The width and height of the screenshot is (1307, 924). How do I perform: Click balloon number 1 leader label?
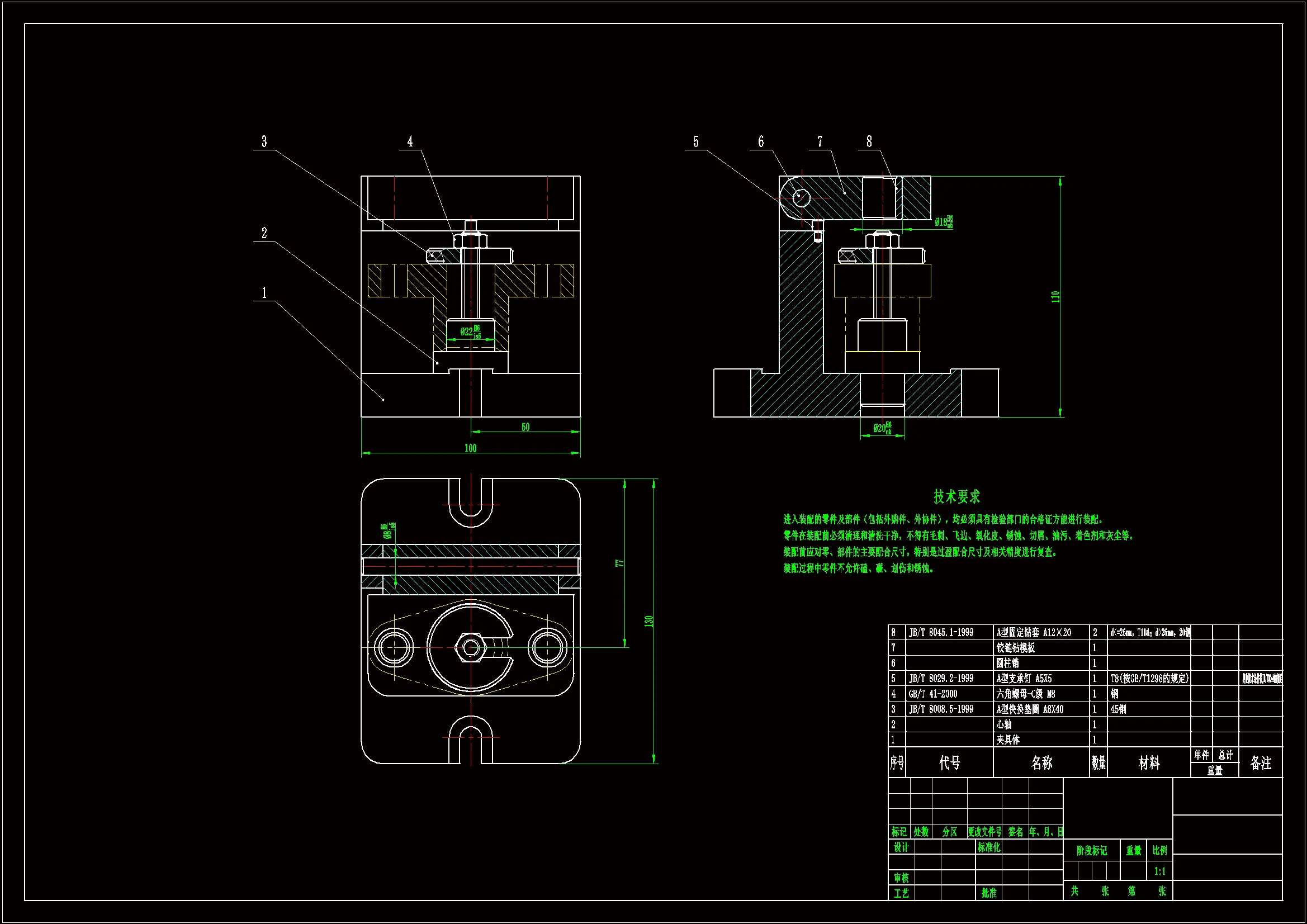tap(264, 293)
